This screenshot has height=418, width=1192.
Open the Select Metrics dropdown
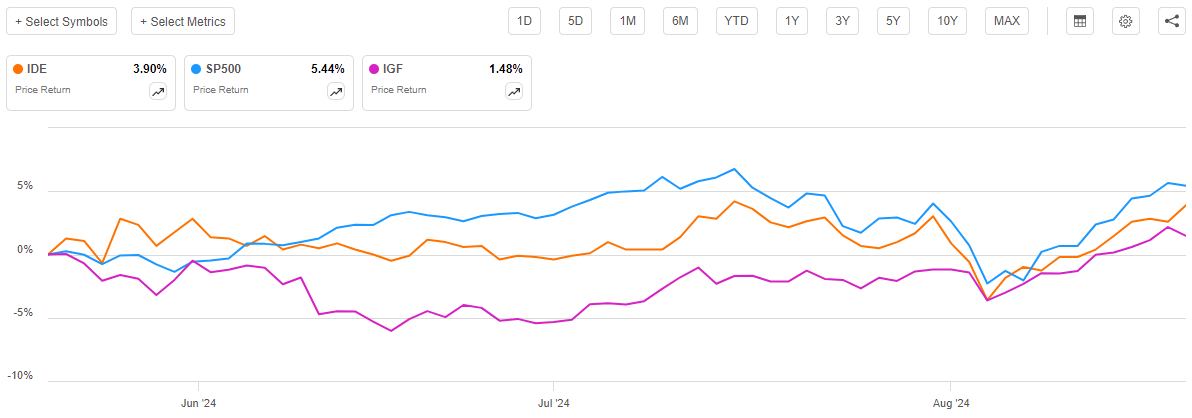[x=183, y=21]
